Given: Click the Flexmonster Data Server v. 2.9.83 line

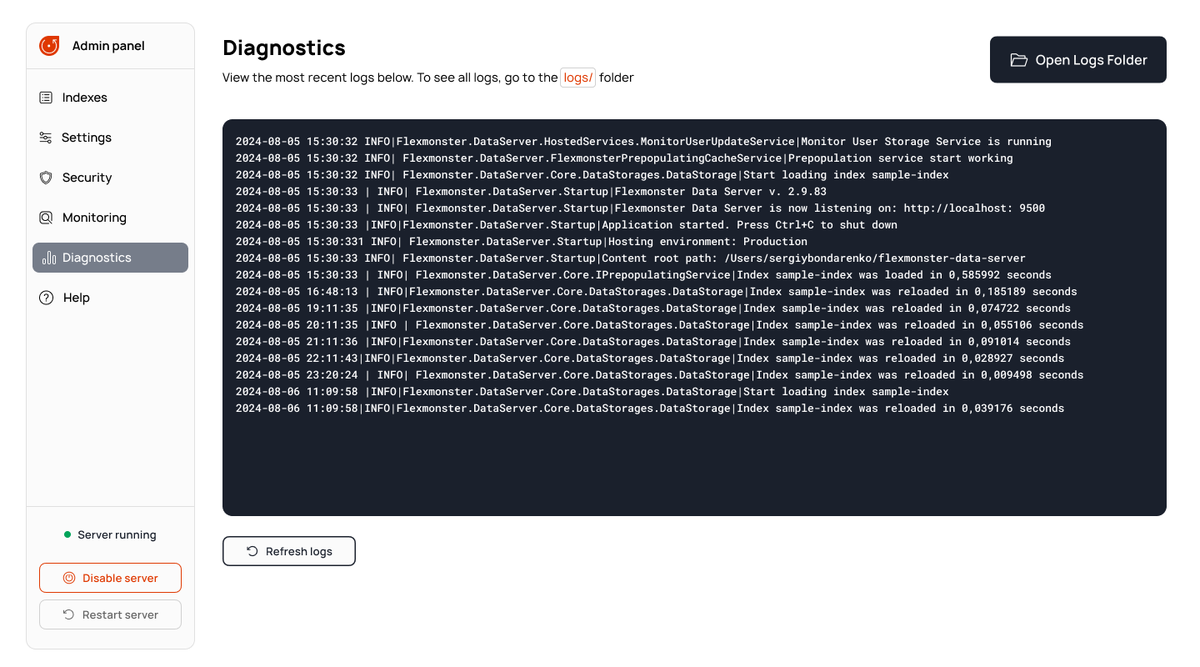Looking at the screenshot, I should tap(531, 192).
